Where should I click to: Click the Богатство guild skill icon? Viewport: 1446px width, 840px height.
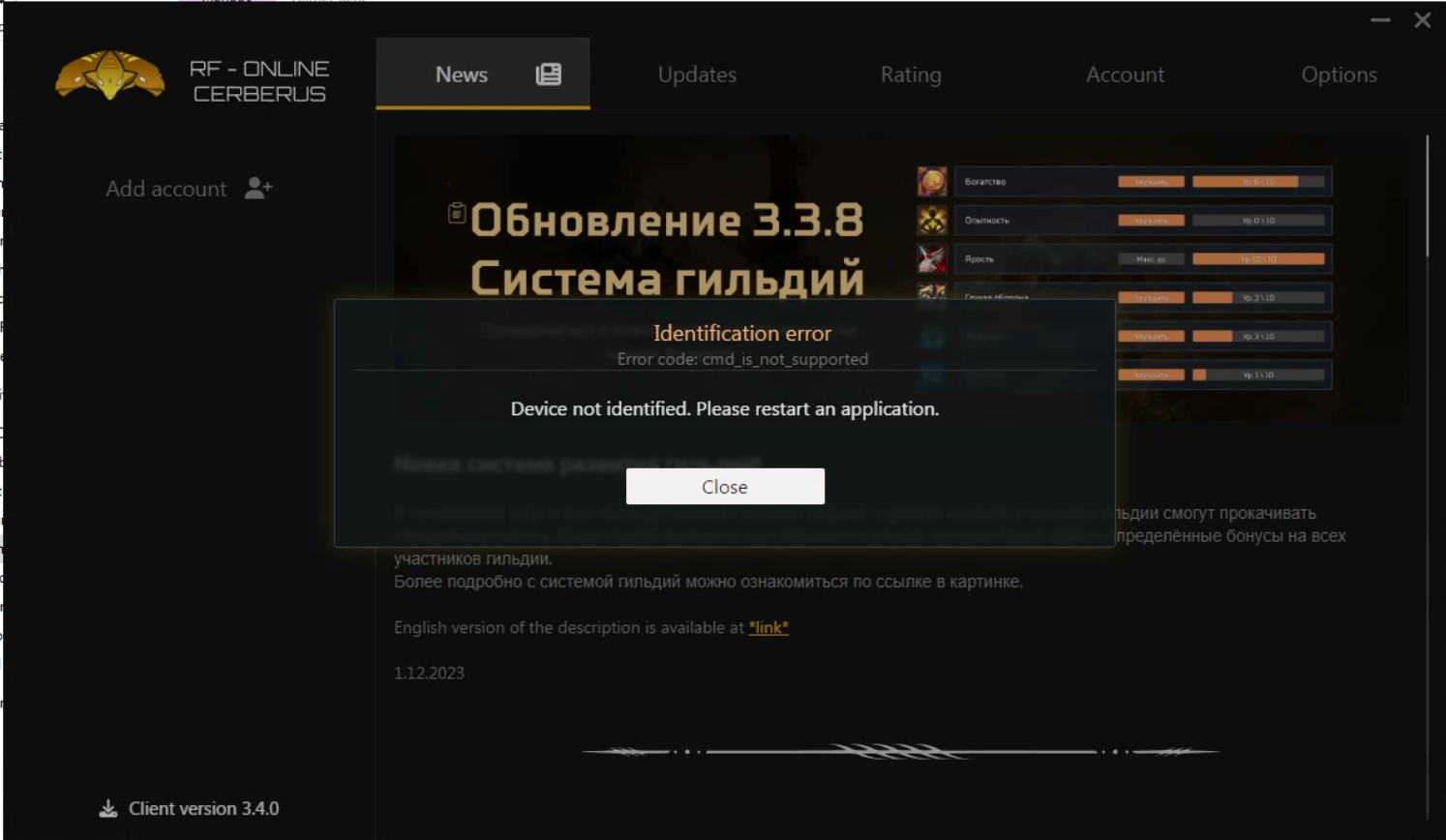pyautogui.click(x=932, y=181)
